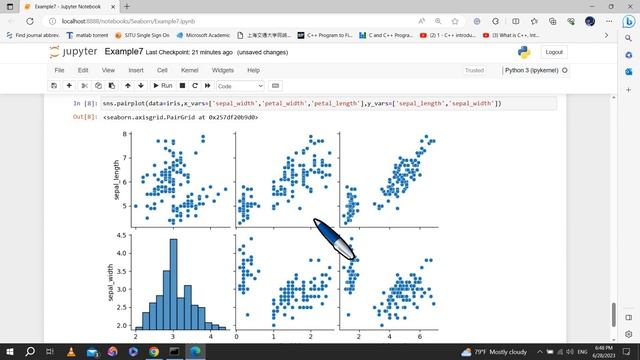Open Task View on the taskbar
The width and height of the screenshot is (640, 360).
(50, 351)
